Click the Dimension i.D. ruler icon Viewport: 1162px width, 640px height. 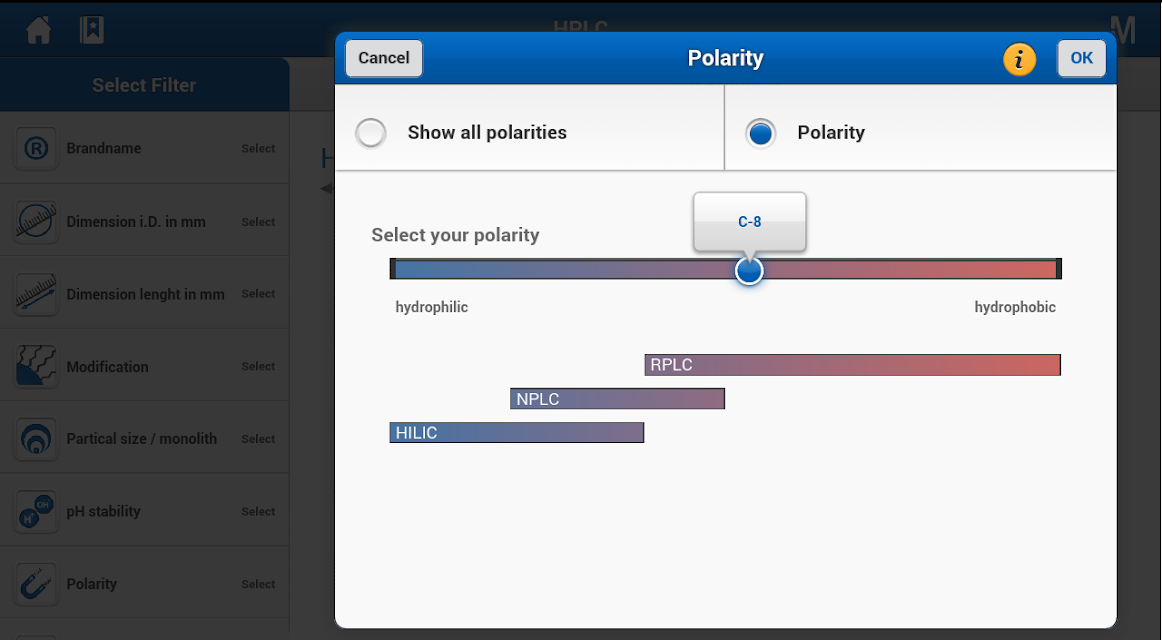click(36, 222)
